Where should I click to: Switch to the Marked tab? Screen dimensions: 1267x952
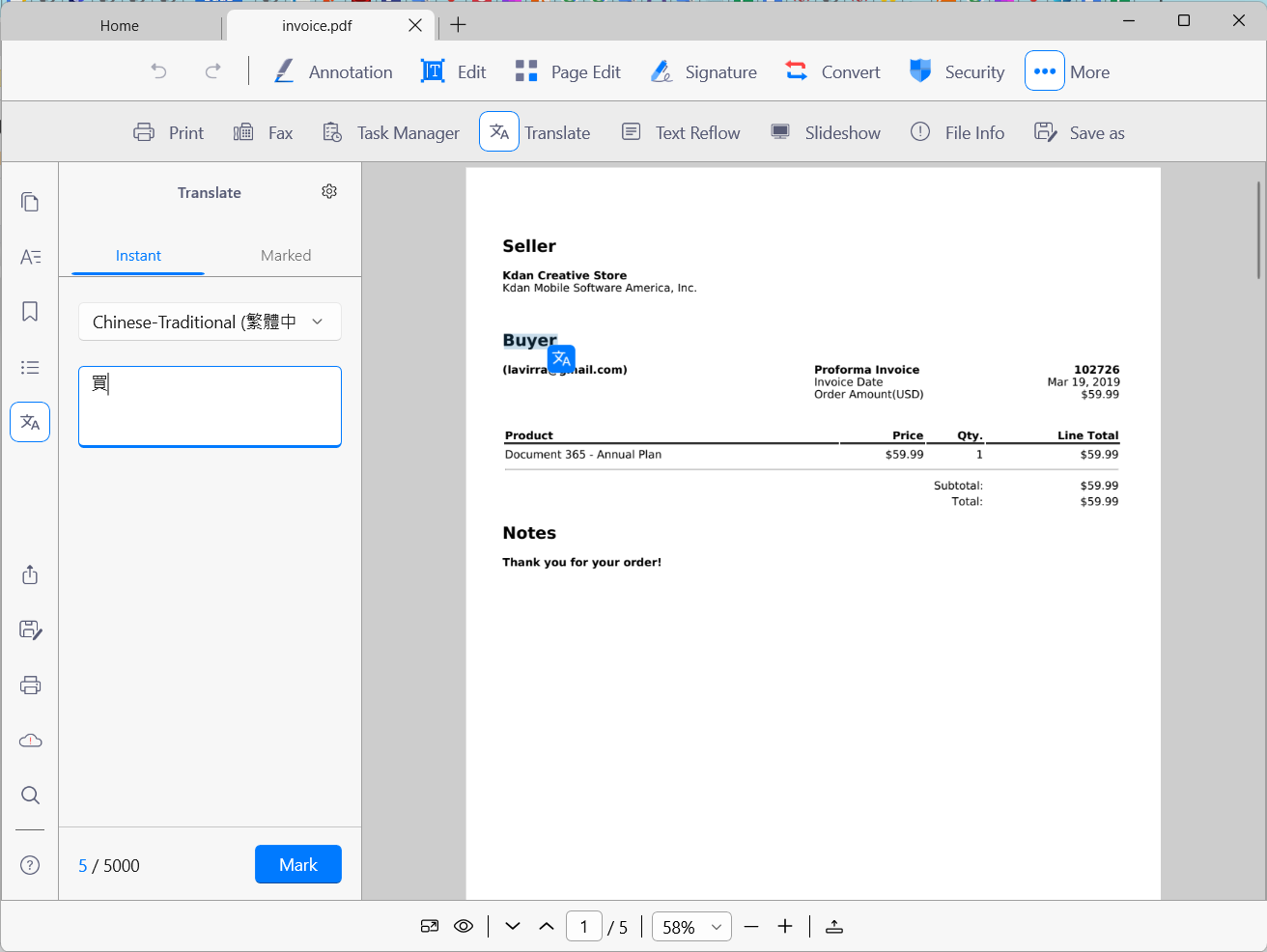(286, 256)
